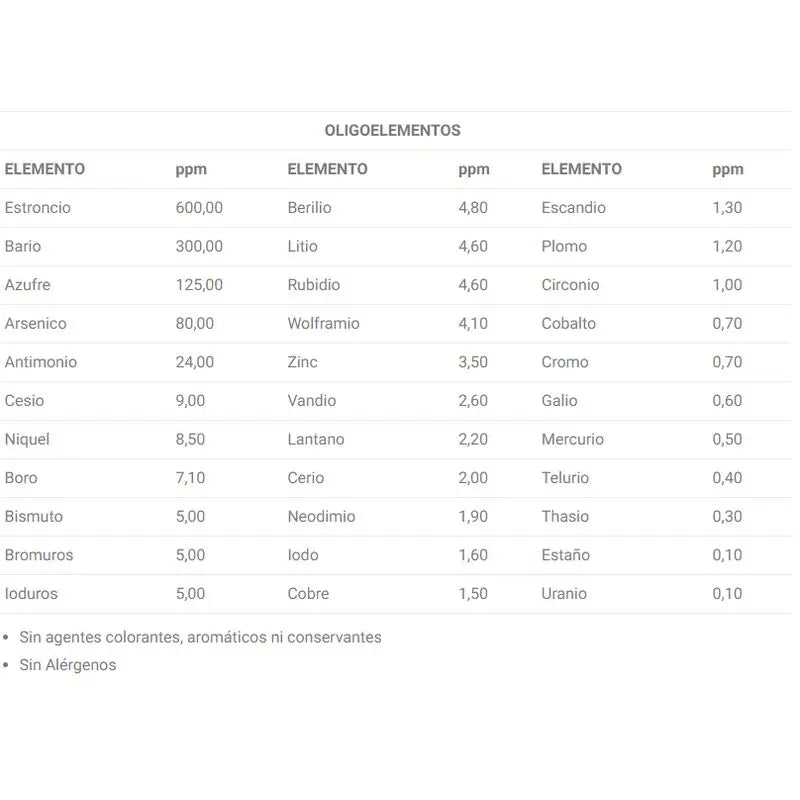Click the Estaño element cell
Screen dimensions: 800x800
(x=565, y=555)
